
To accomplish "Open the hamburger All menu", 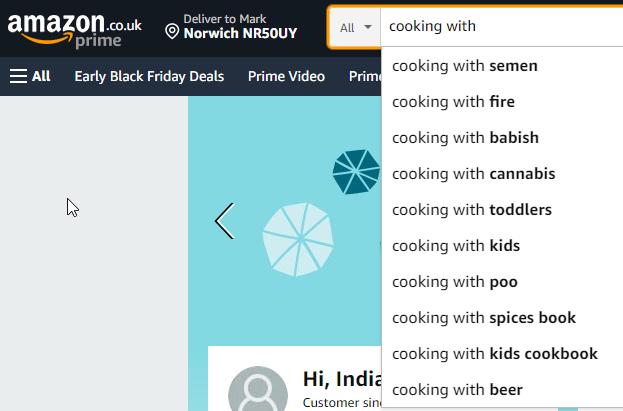I will (30, 76).
